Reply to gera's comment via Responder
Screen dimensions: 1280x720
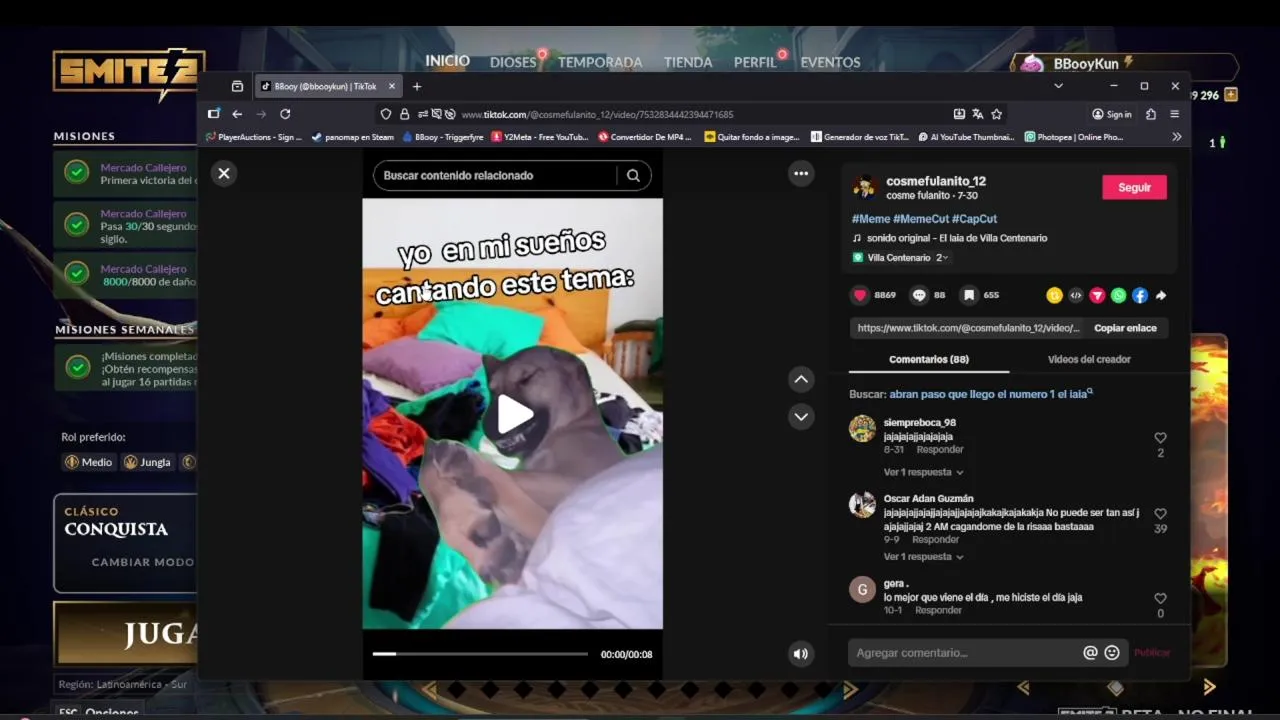pos(938,610)
